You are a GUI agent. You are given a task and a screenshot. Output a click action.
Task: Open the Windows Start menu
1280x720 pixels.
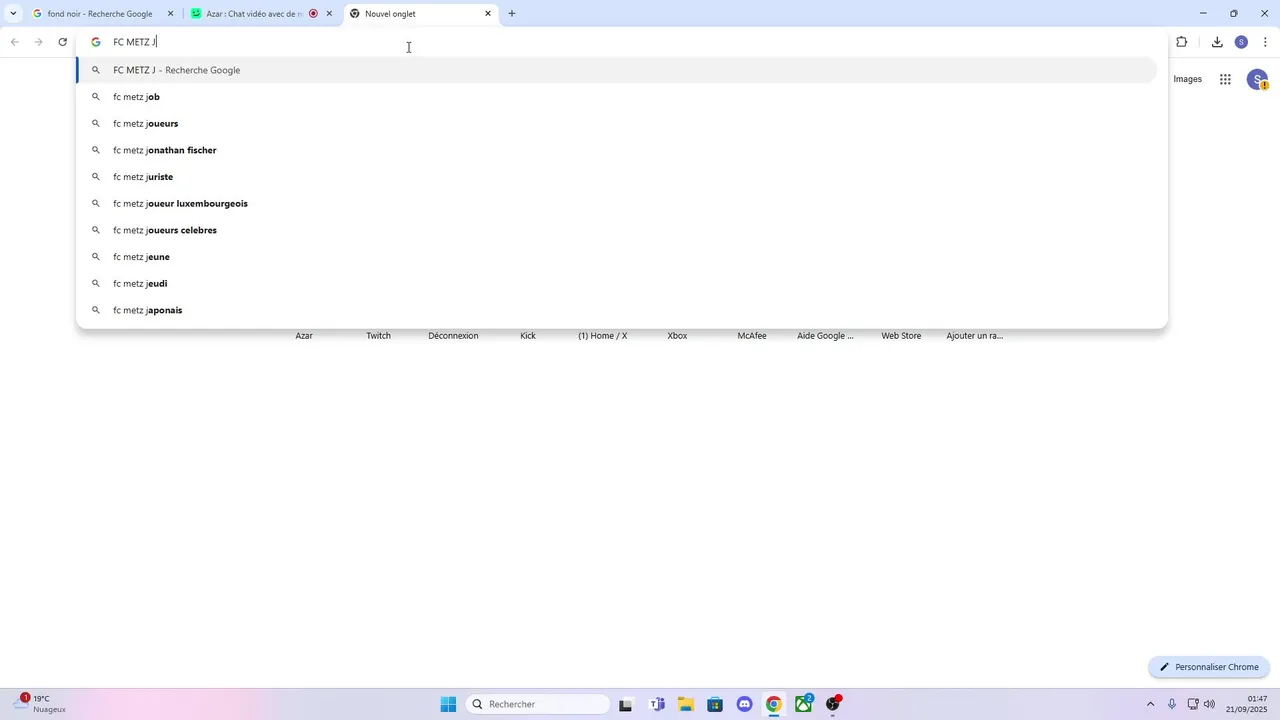(448, 704)
